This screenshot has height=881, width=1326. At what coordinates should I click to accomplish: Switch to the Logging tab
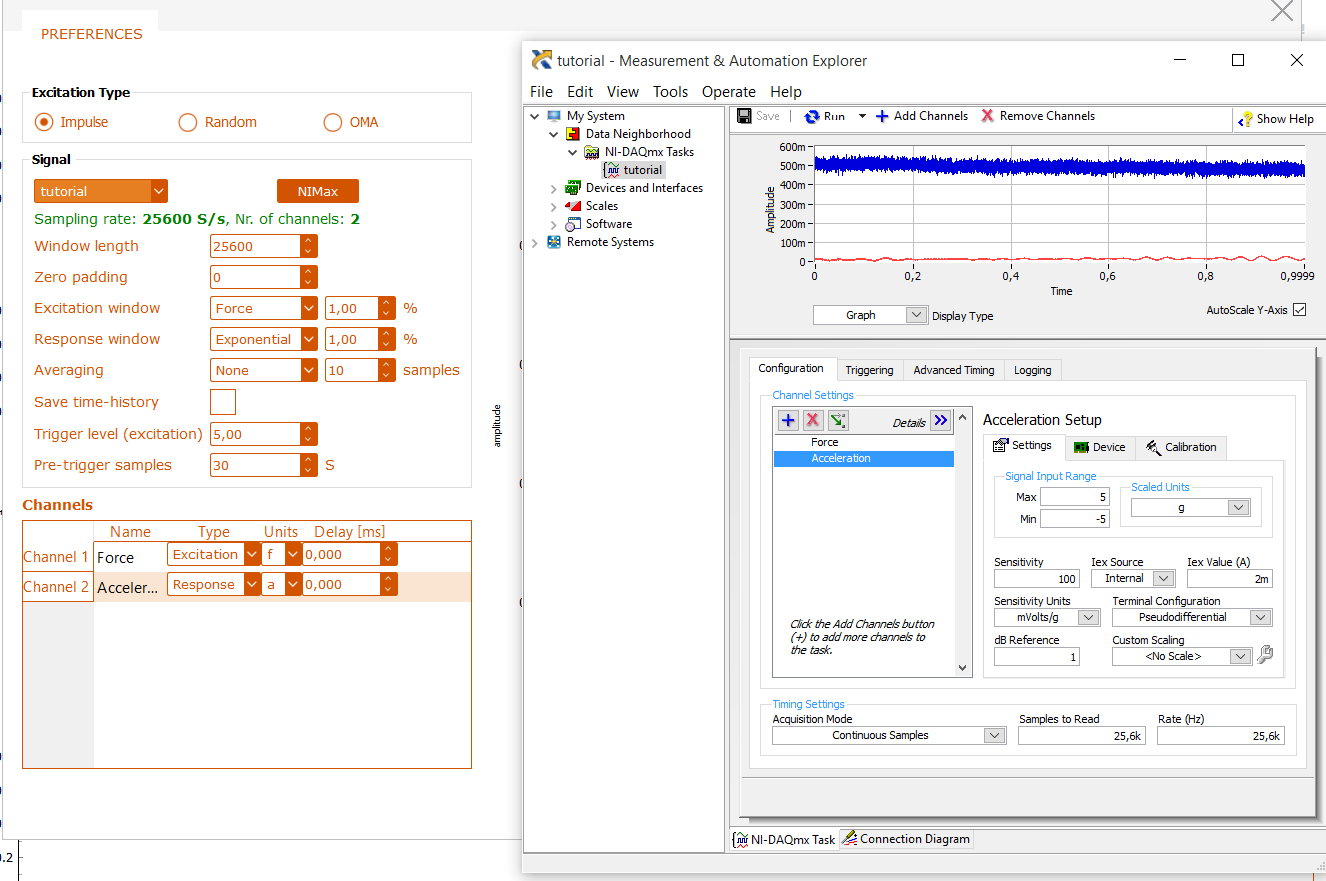(x=1032, y=370)
